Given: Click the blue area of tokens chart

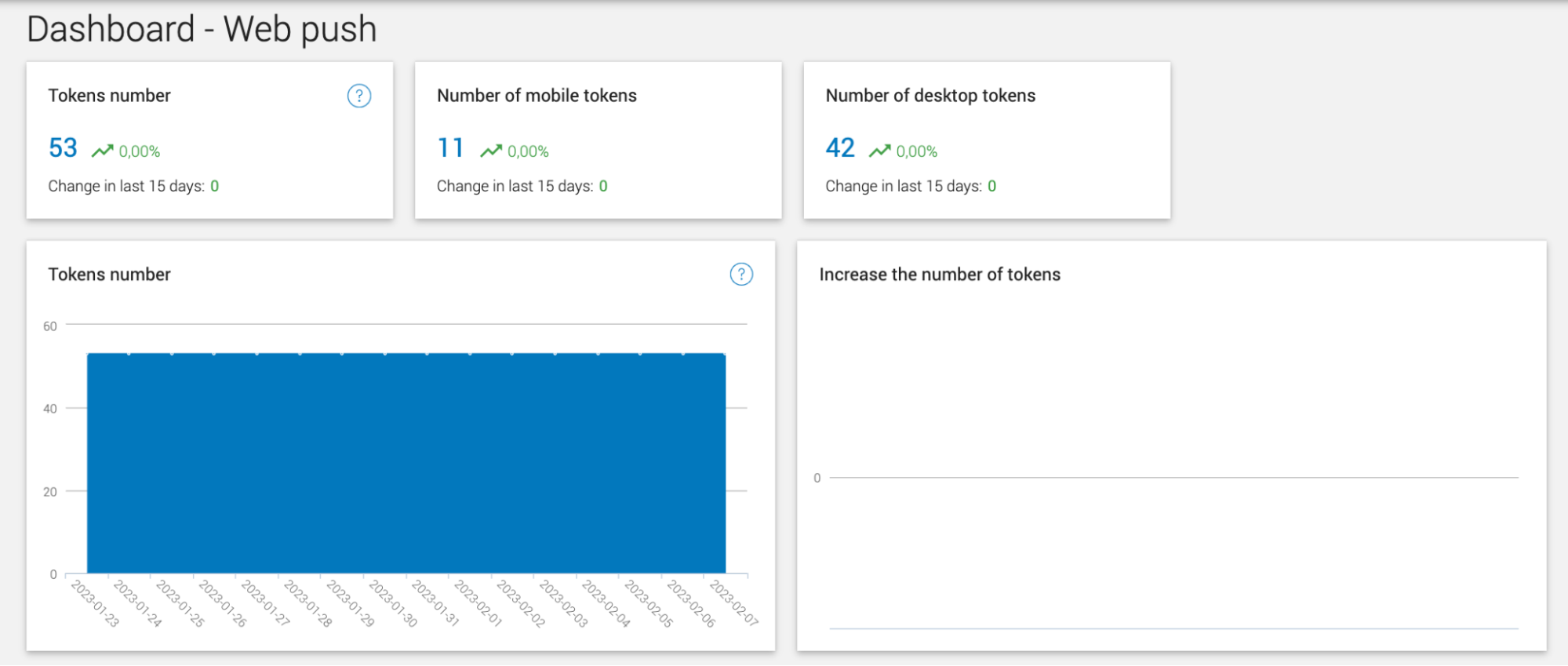Looking at the screenshot, I should [x=406, y=463].
